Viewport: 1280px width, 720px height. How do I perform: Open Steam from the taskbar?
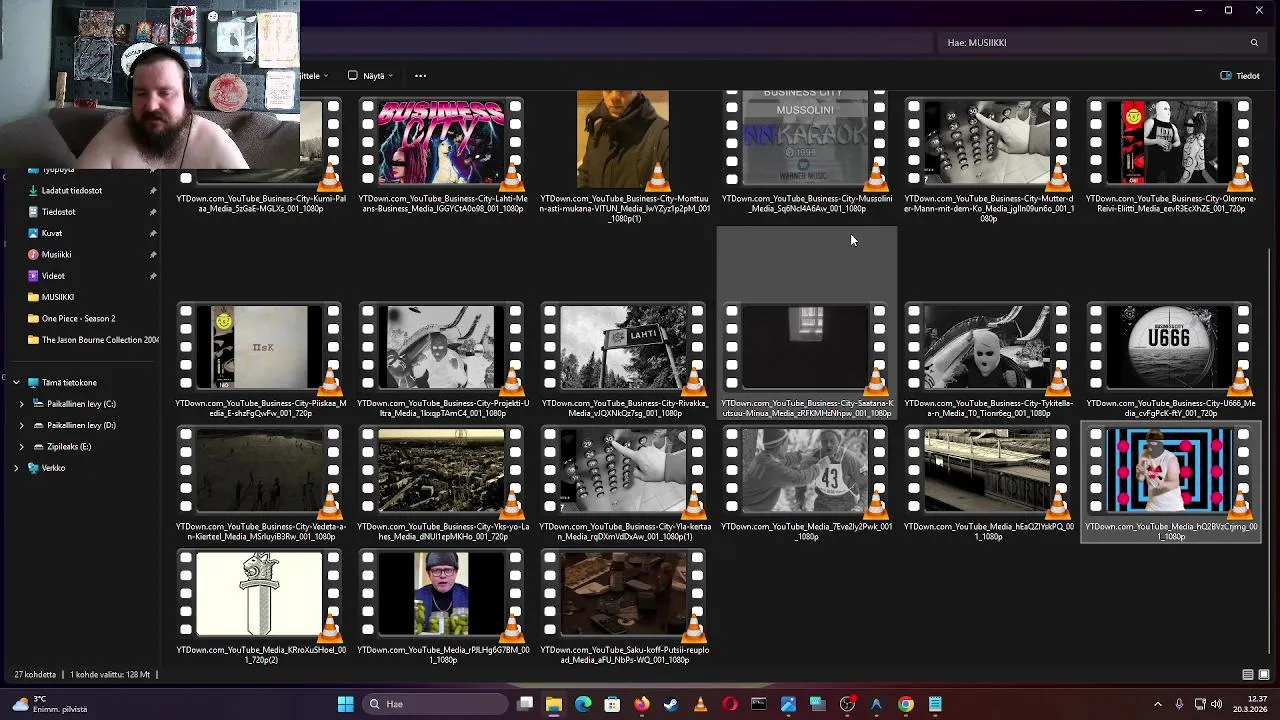click(671, 704)
